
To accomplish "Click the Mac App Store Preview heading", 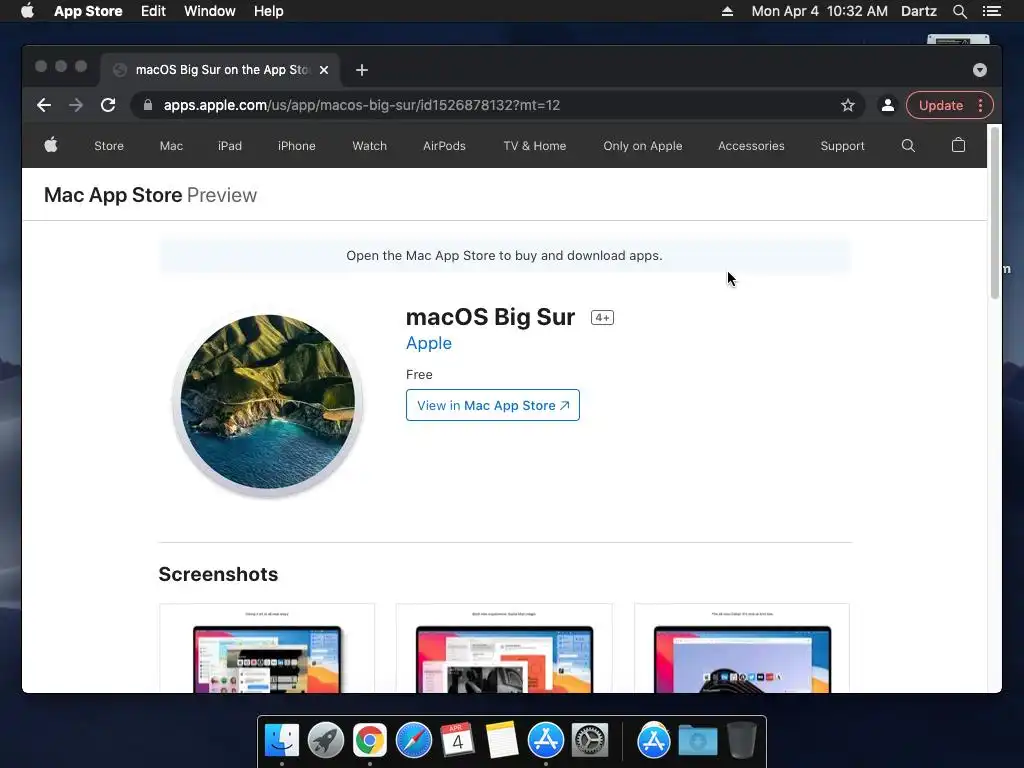I will pyautogui.click(x=150, y=195).
